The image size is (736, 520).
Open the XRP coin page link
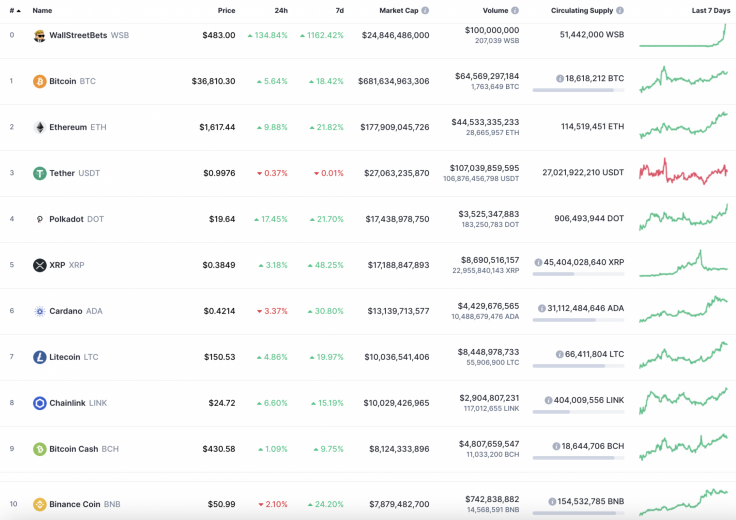pyautogui.click(x=67, y=265)
